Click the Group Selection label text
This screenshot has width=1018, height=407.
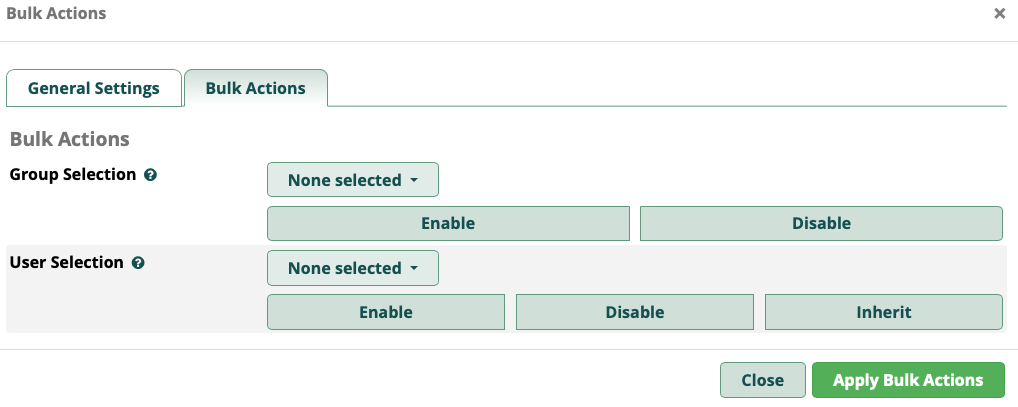73,174
